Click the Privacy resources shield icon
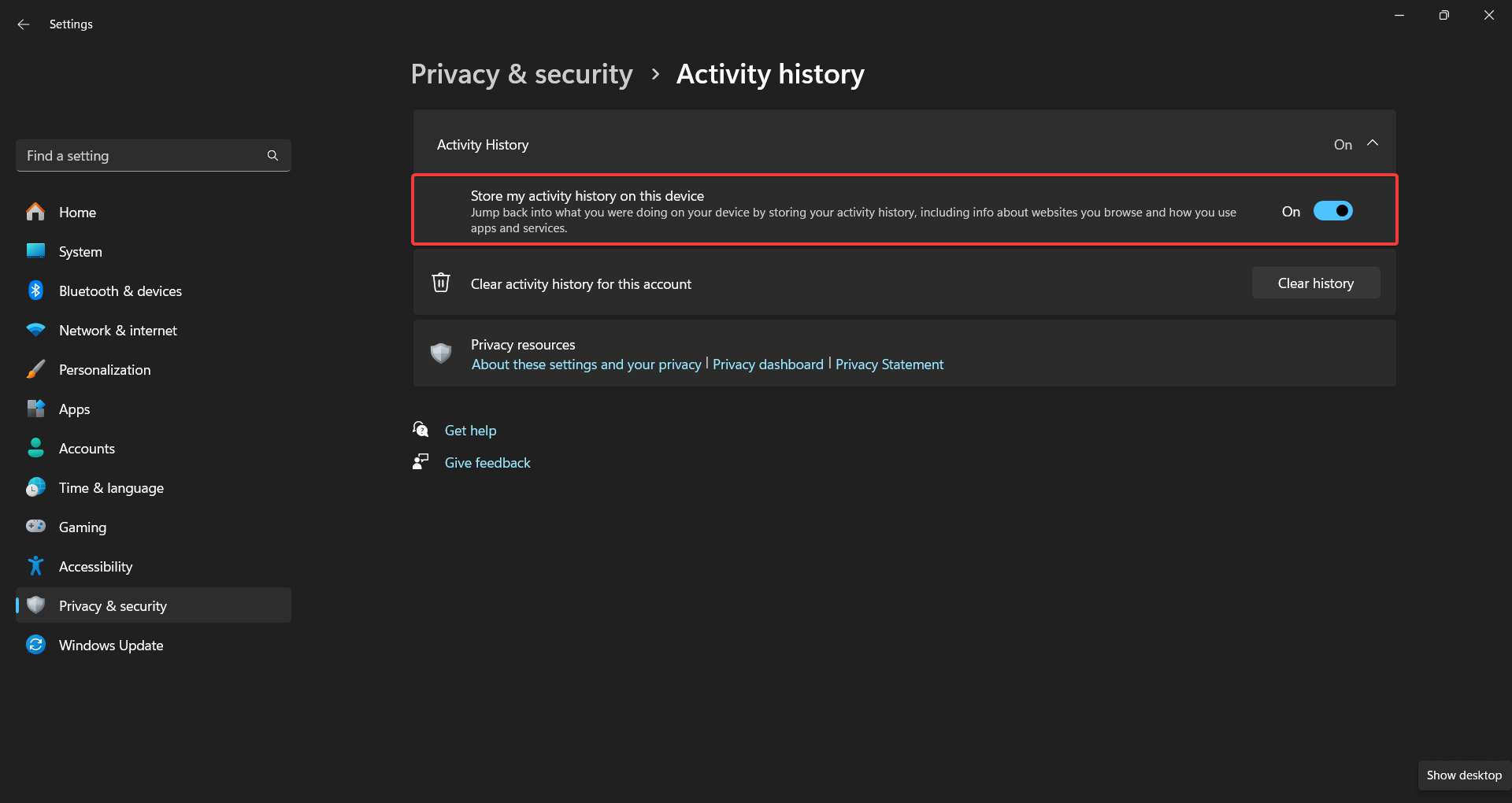The width and height of the screenshot is (1512, 803). point(441,353)
